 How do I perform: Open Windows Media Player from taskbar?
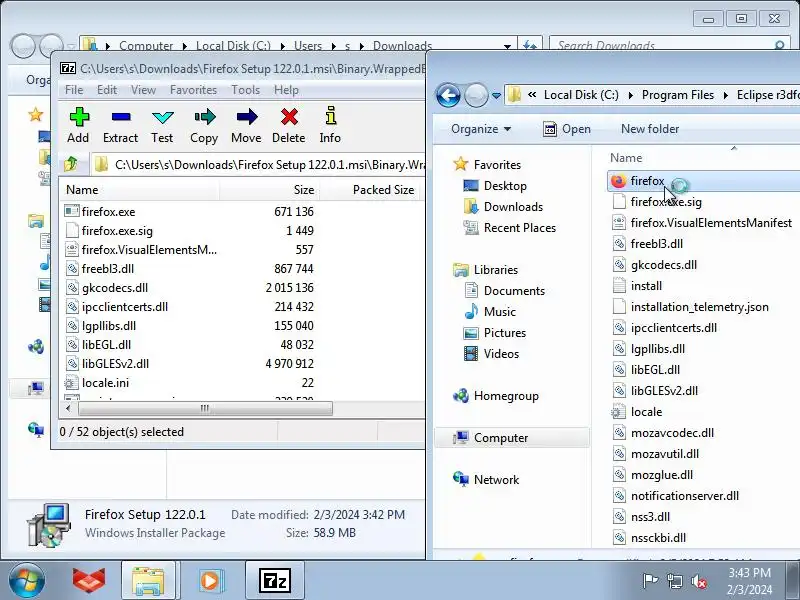click(x=210, y=581)
